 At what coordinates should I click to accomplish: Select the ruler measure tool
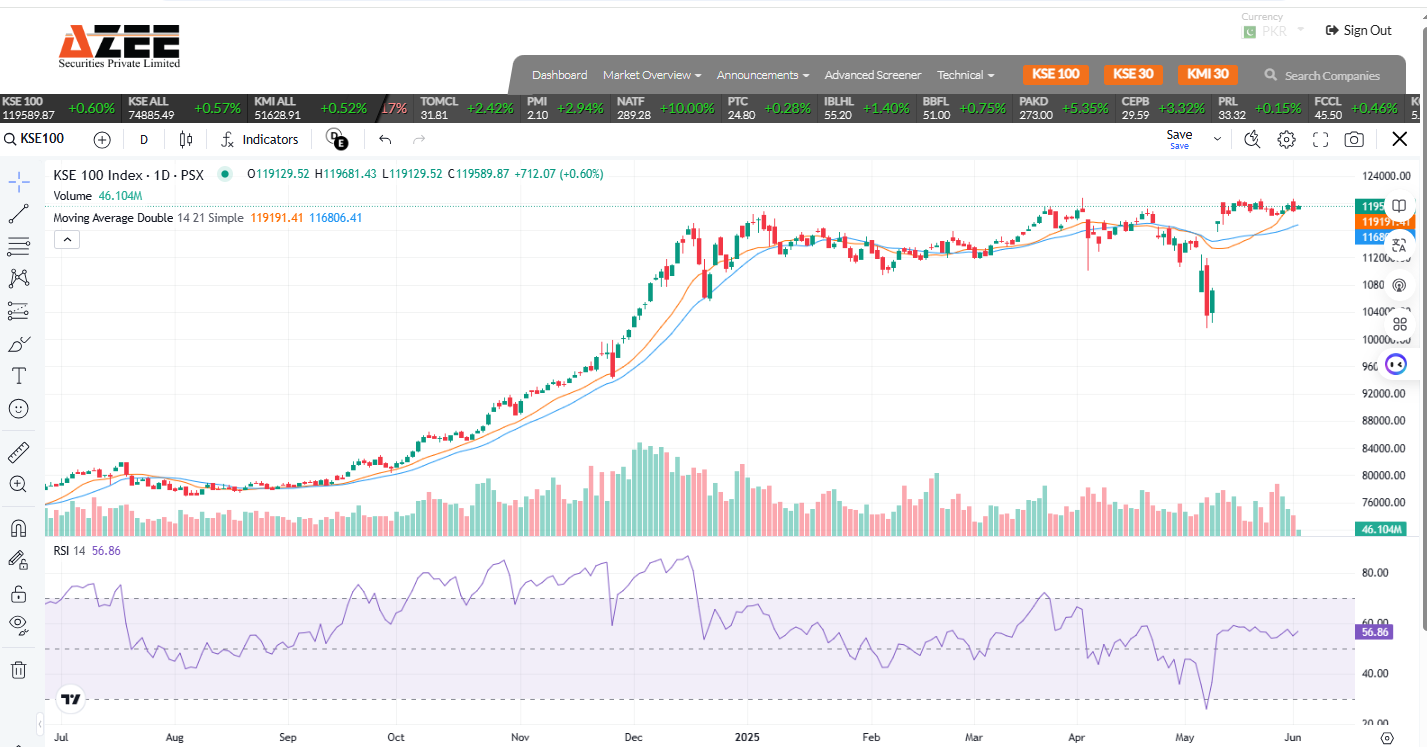pos(18,452)
